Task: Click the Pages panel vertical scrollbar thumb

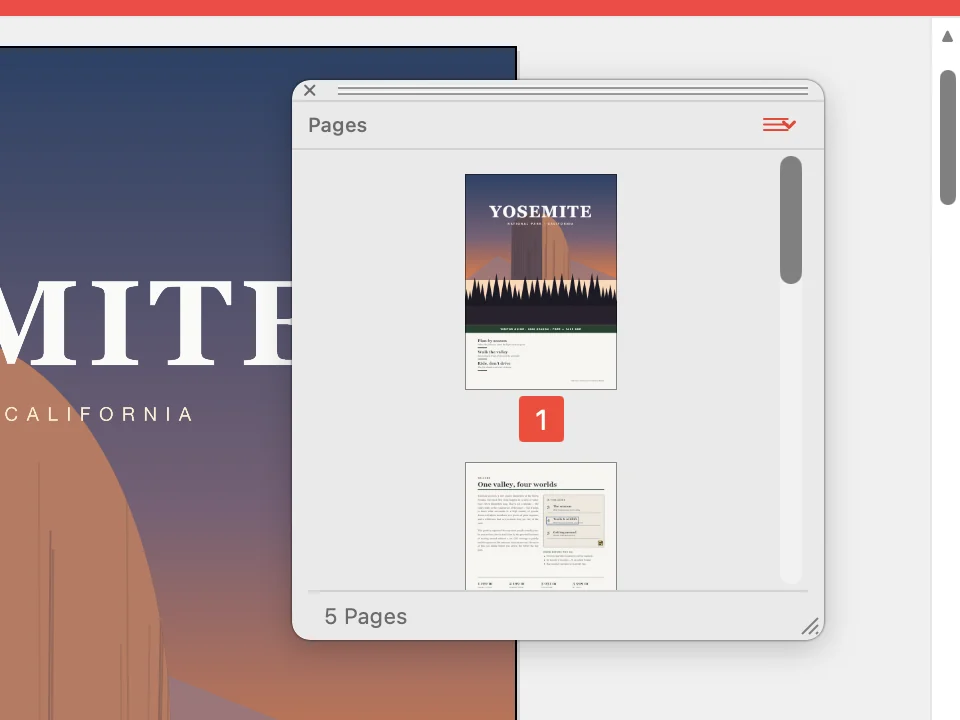Action: click(x=791, y=220)
